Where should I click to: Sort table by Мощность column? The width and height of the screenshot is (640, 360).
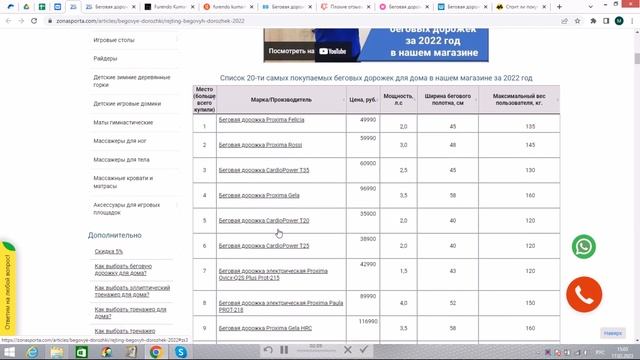398,100
